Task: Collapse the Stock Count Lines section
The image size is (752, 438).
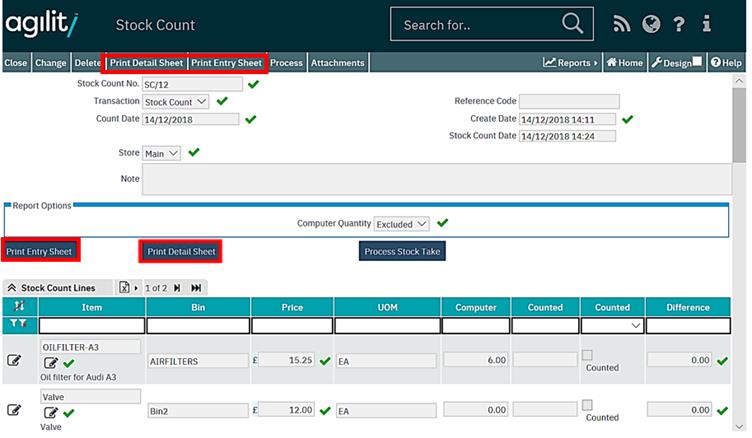Action: (12, 288)
